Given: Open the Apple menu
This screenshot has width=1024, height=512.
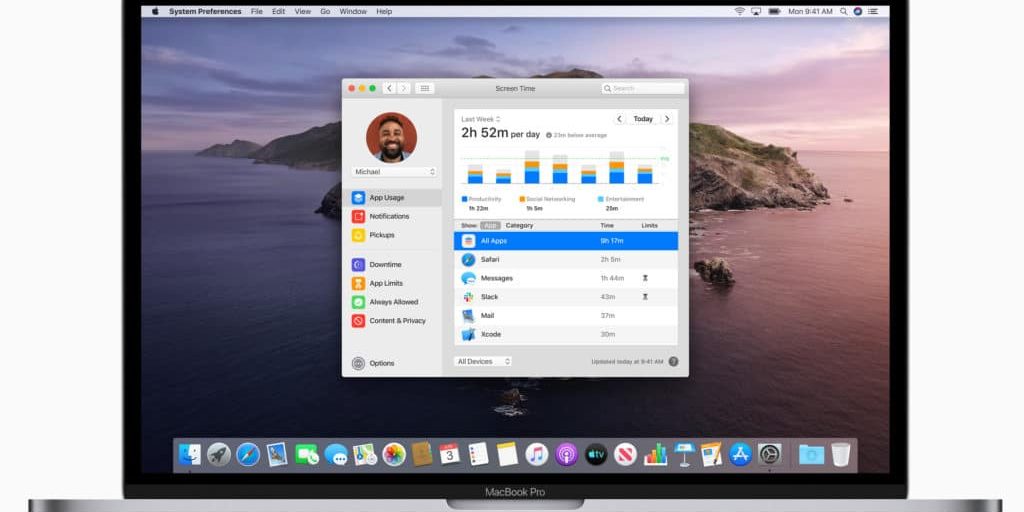Looking at the screenshot, I should point(155,11).
